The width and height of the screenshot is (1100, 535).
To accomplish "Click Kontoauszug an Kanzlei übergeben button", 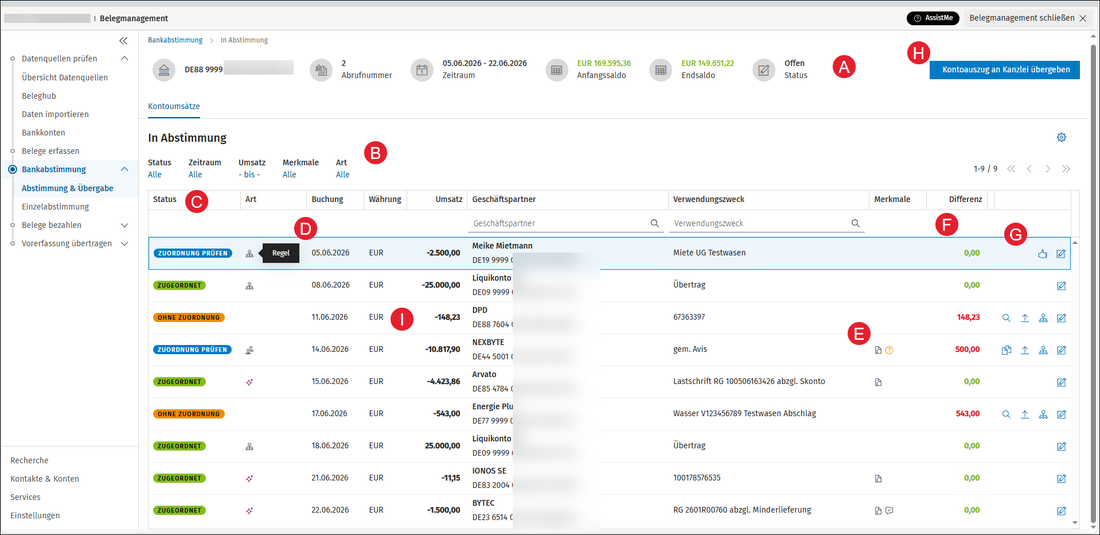I will tap(1005, 70).
